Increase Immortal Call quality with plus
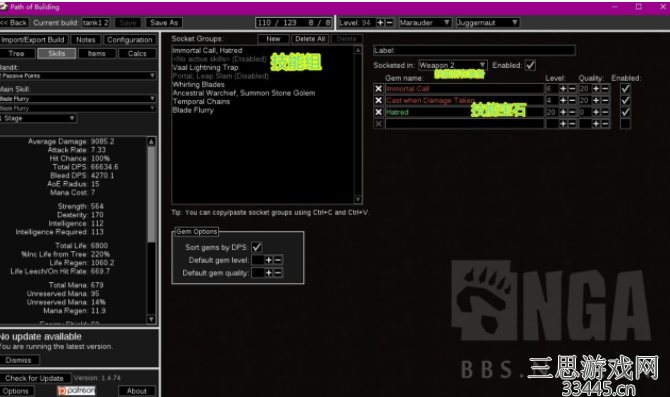 (x=596, y=89)
